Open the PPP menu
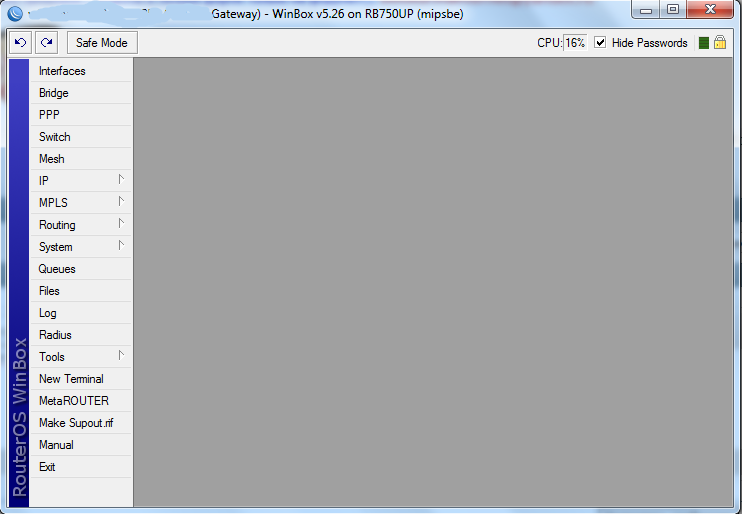742x514 pixels. coord(81,115)
